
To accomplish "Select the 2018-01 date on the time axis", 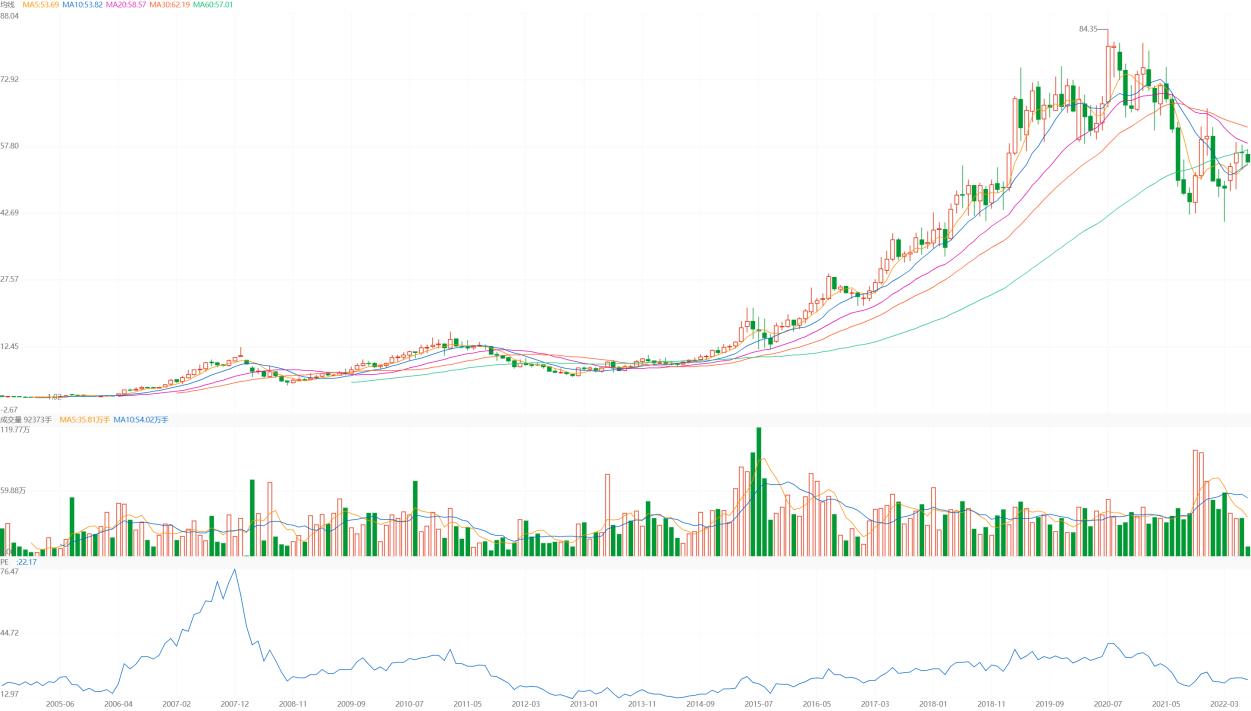I will click(x=933, y=704).
